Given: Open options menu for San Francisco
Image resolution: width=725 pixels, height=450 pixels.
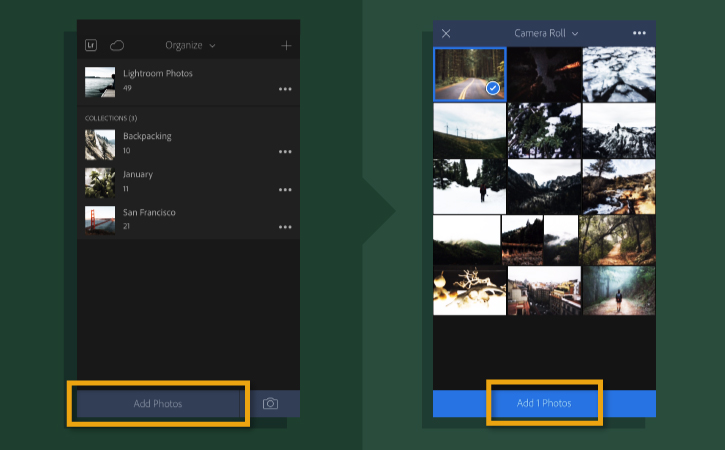Looking at the screenshot, I should pyautogui.click(x=285, y=227).
